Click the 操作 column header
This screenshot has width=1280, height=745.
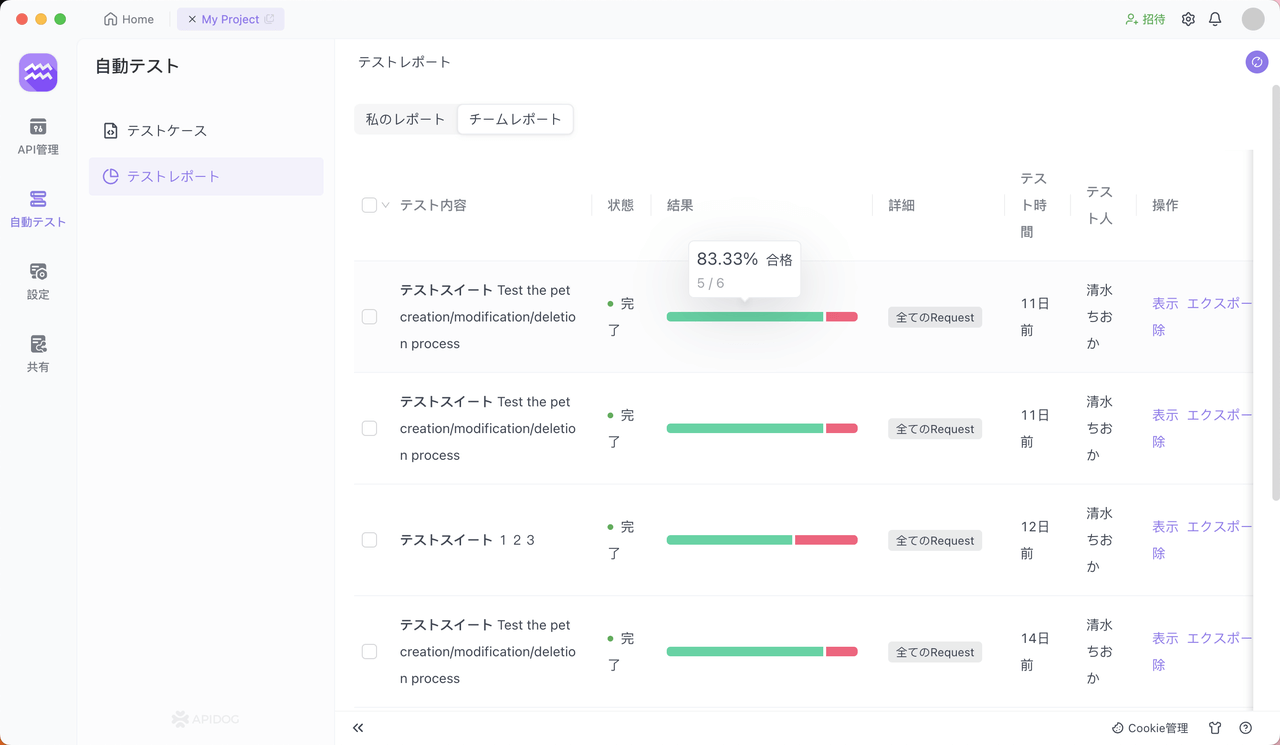[x=1165, y=205]
